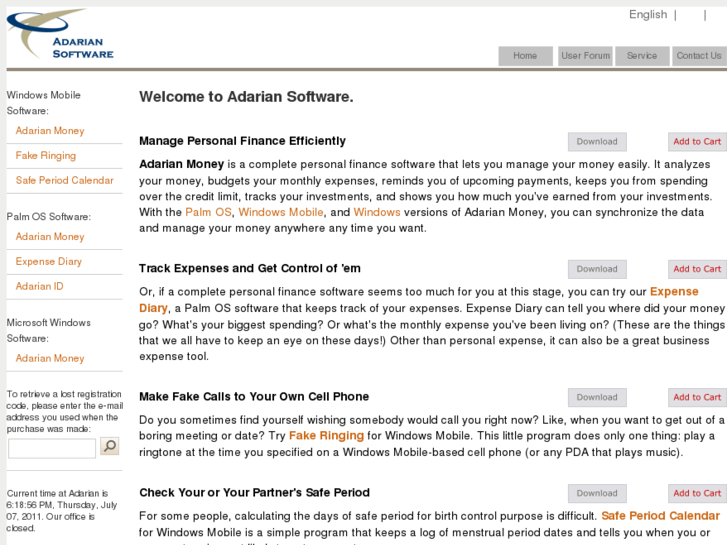Image resolution: width=727 pixels, height=545 pixels.
Task: Open Safe Period Calendar in the sidebar
Action: tap(64, 180)
